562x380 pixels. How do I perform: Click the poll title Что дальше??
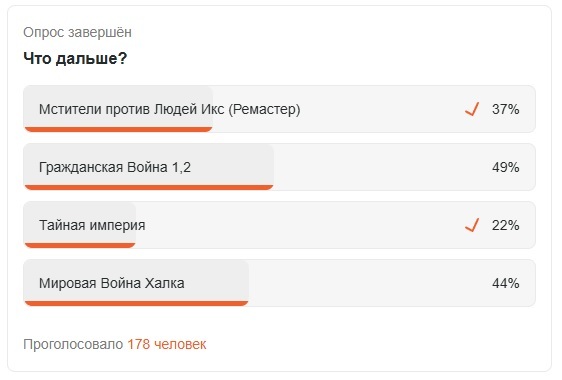tap(75, 58)
